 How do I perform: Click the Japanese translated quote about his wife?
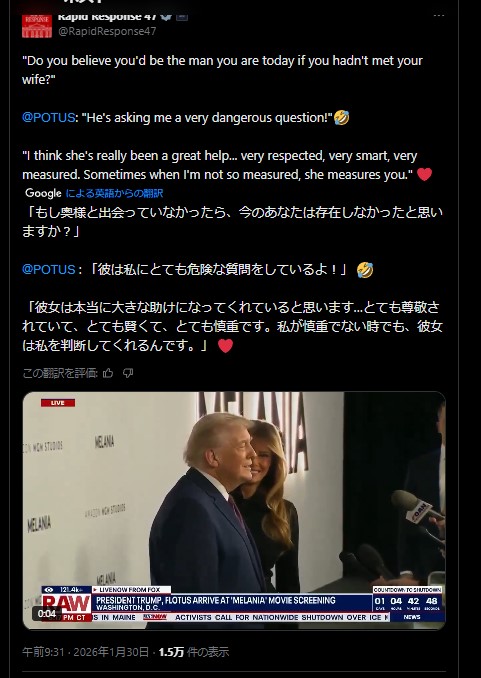click(x=232, y=326)
